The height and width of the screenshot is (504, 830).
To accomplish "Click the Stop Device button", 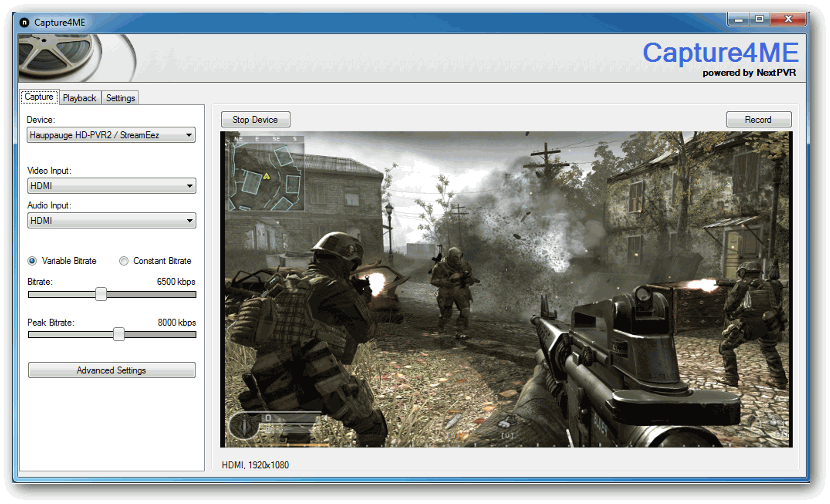I will point(255,120).
